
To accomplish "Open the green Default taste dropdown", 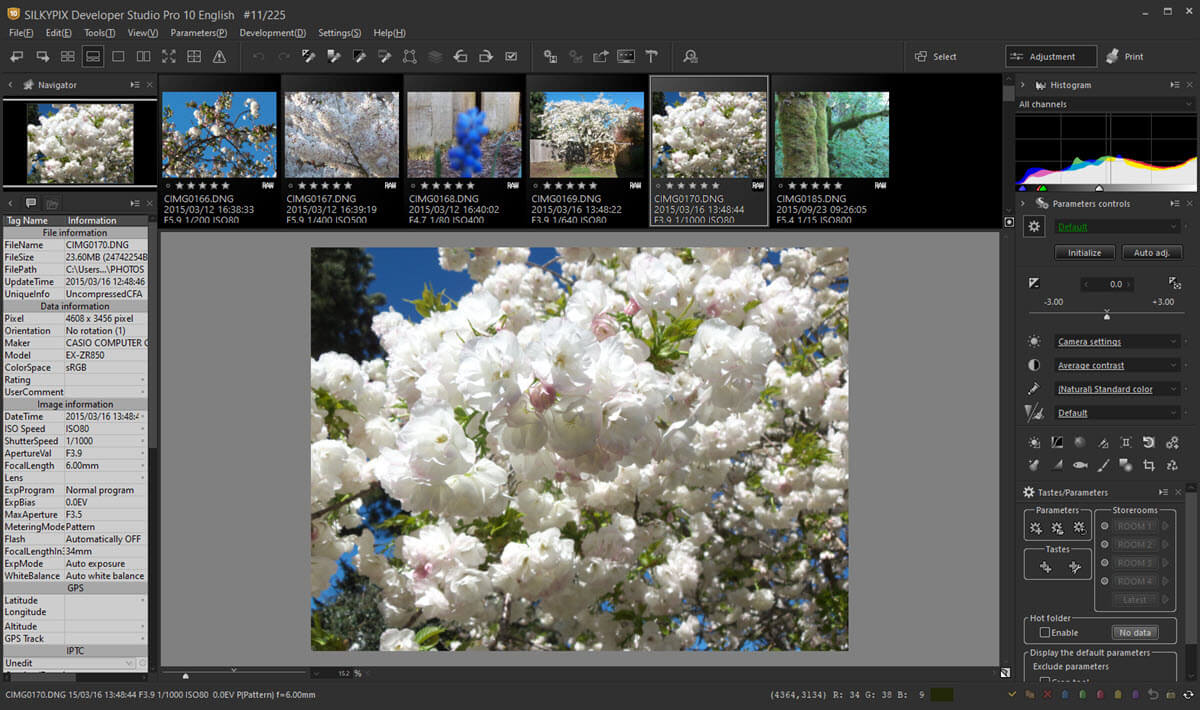I will [1118, 227].
